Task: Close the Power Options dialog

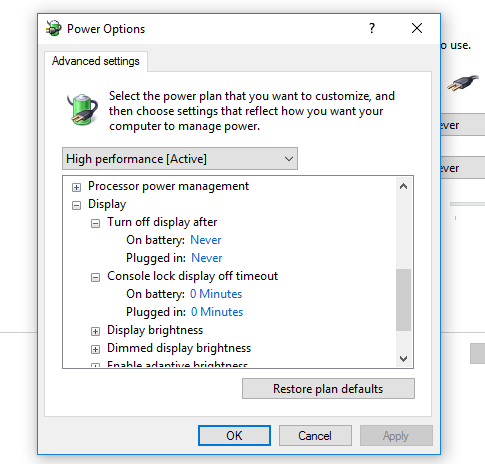Action: 417,28
